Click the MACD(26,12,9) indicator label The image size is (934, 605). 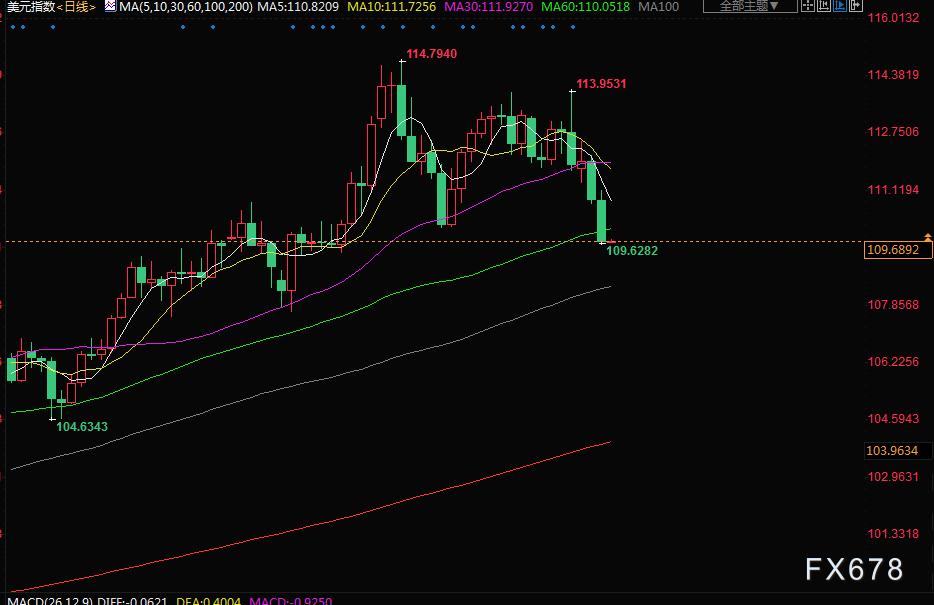click(50, 600)
